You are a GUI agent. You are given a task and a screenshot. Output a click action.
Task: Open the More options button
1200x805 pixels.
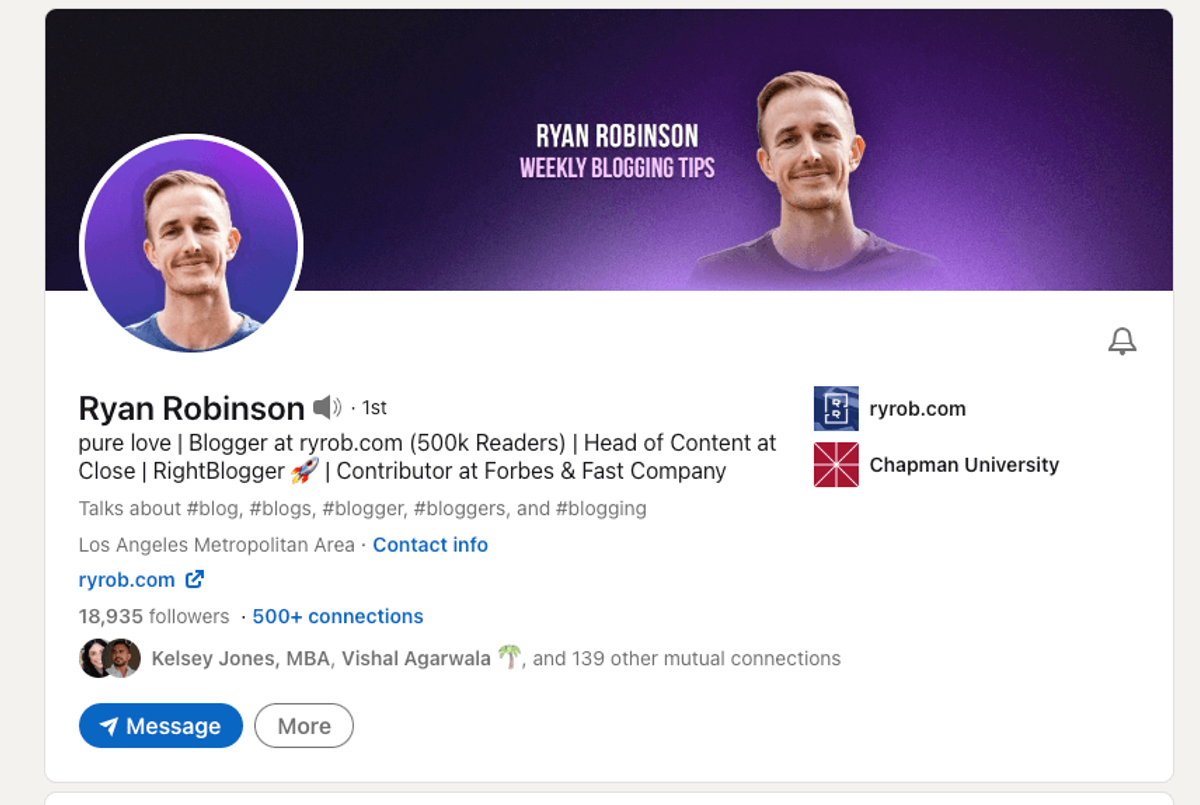(x=304, y=726)
